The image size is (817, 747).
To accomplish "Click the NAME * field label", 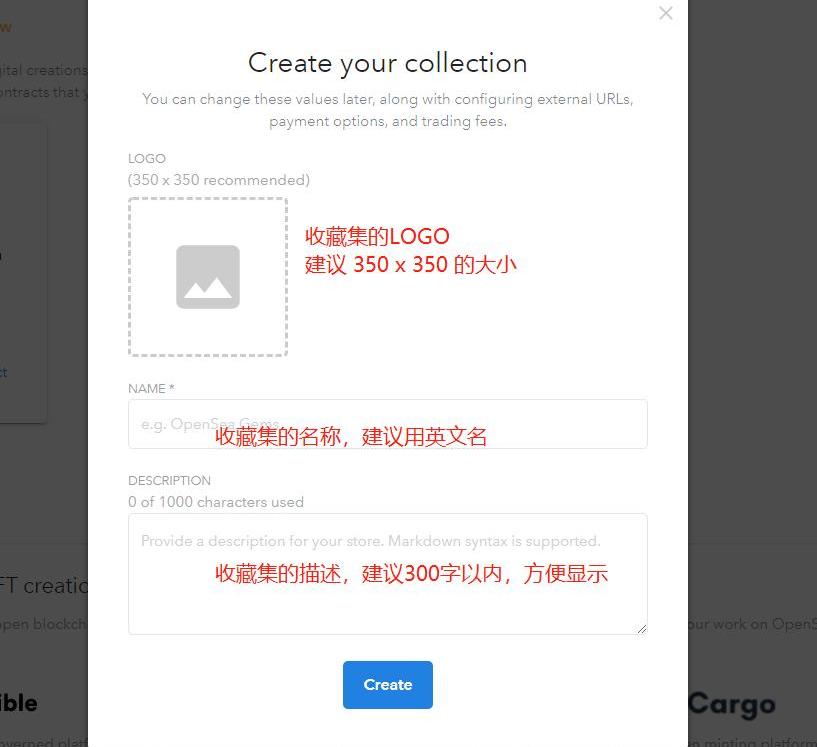I will tap(151, 389).
